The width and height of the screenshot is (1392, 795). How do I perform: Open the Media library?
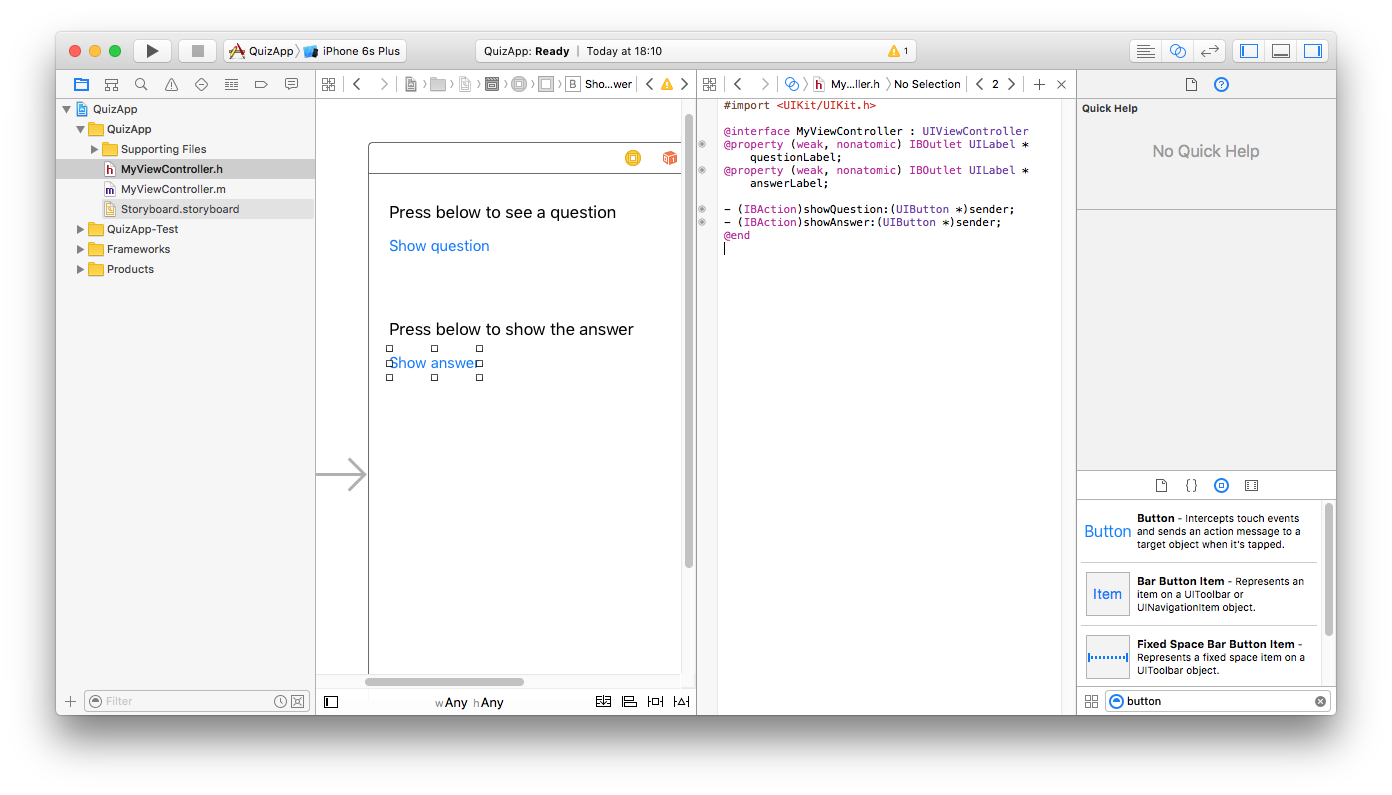pyautogui.click(x=1251, y=486)
